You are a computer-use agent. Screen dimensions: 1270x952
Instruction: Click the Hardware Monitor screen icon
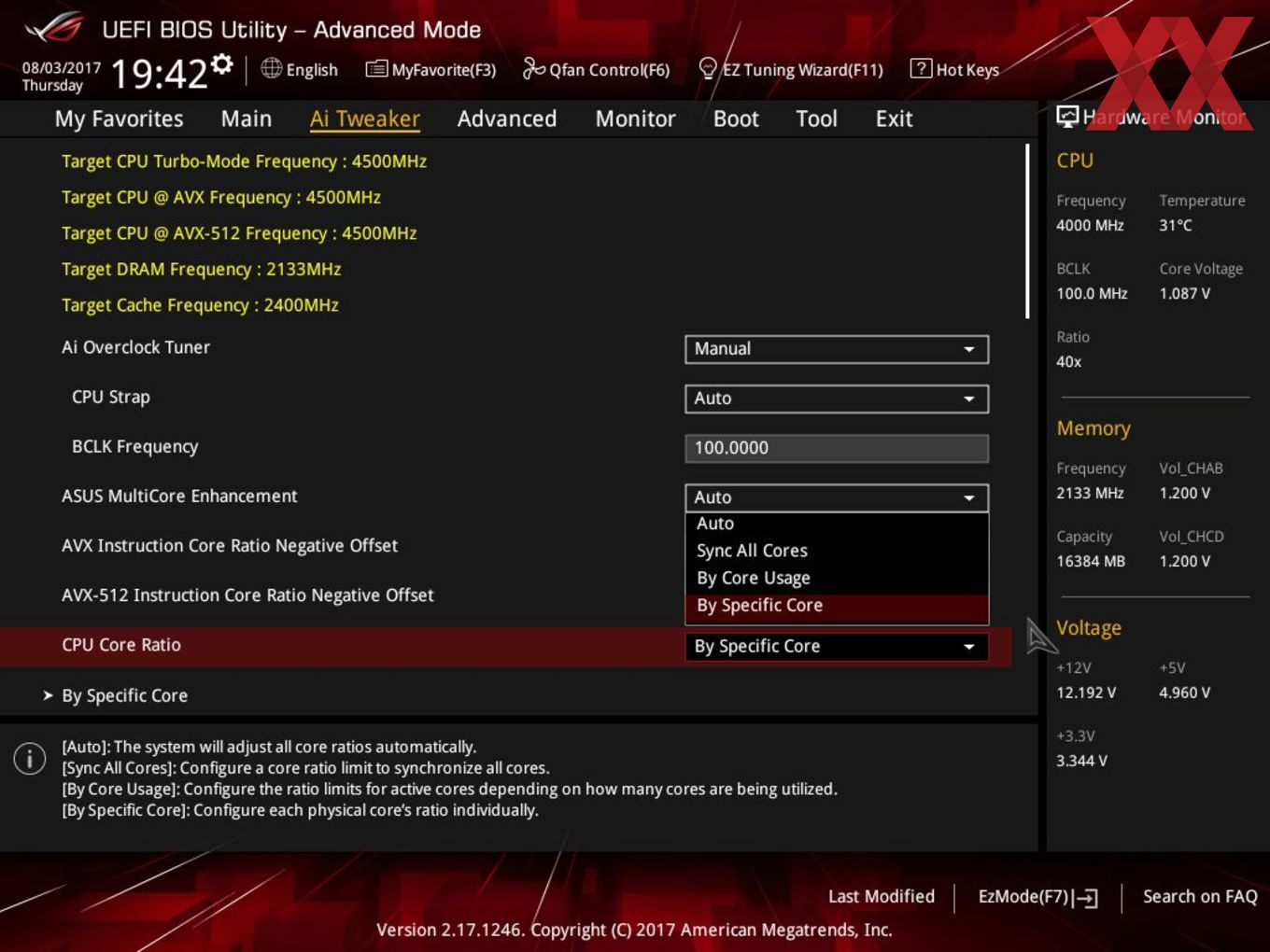(1067, 116)
